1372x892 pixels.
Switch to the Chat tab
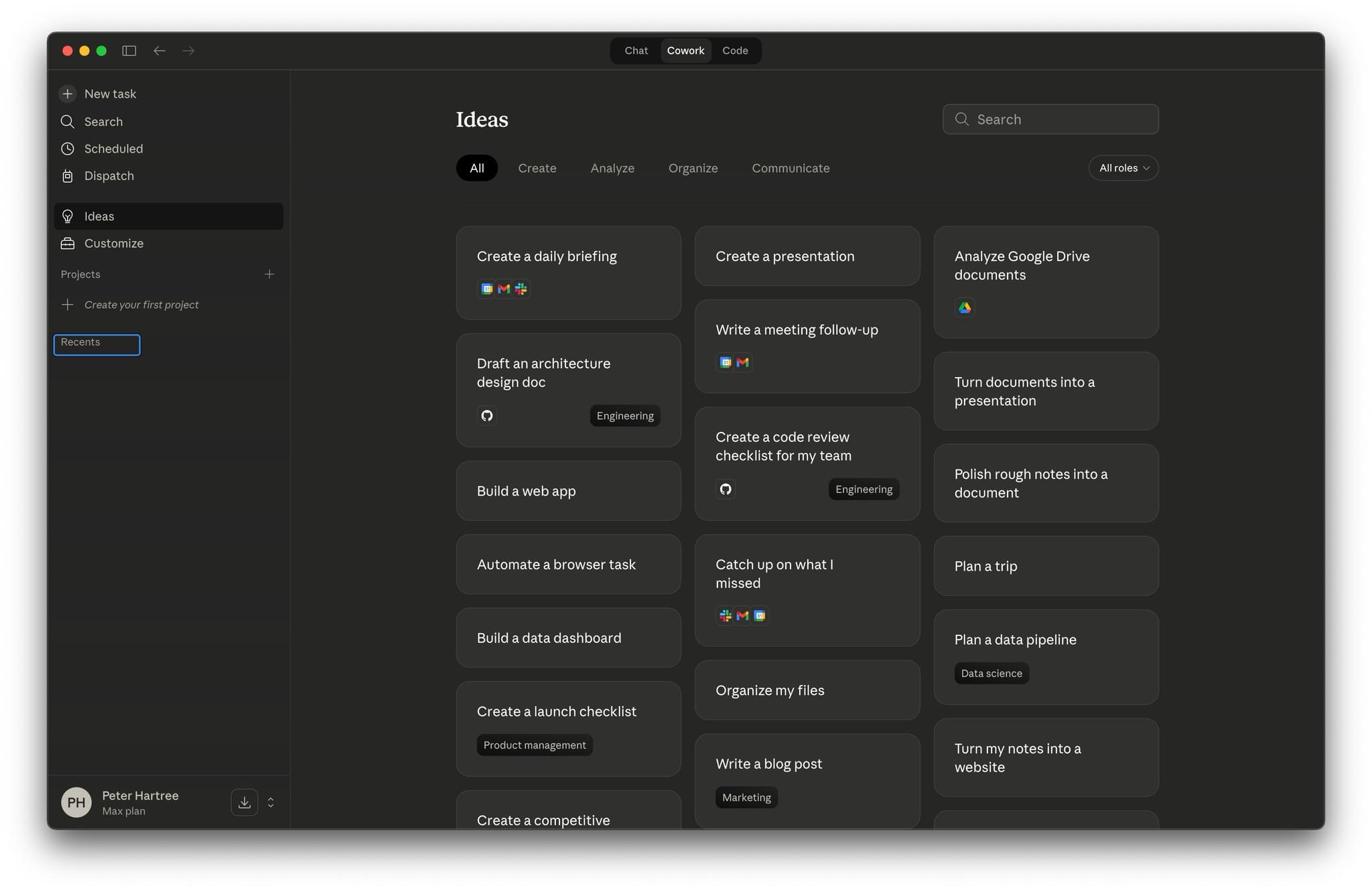[x=636, y=51]
